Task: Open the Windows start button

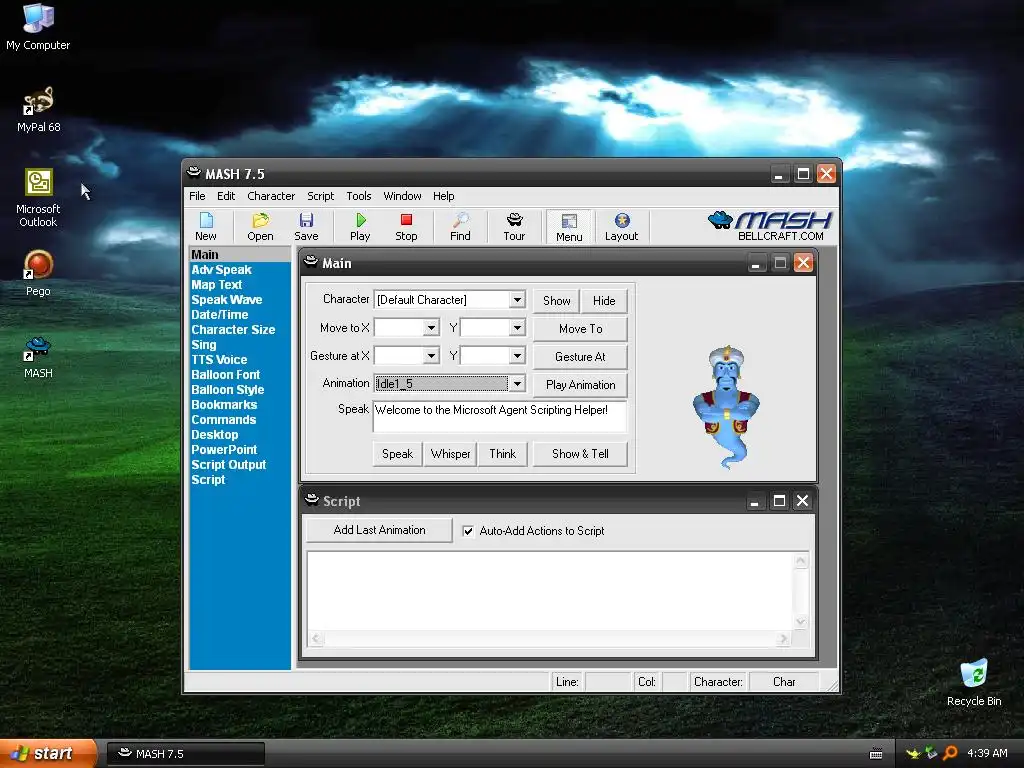Action: 48,754
